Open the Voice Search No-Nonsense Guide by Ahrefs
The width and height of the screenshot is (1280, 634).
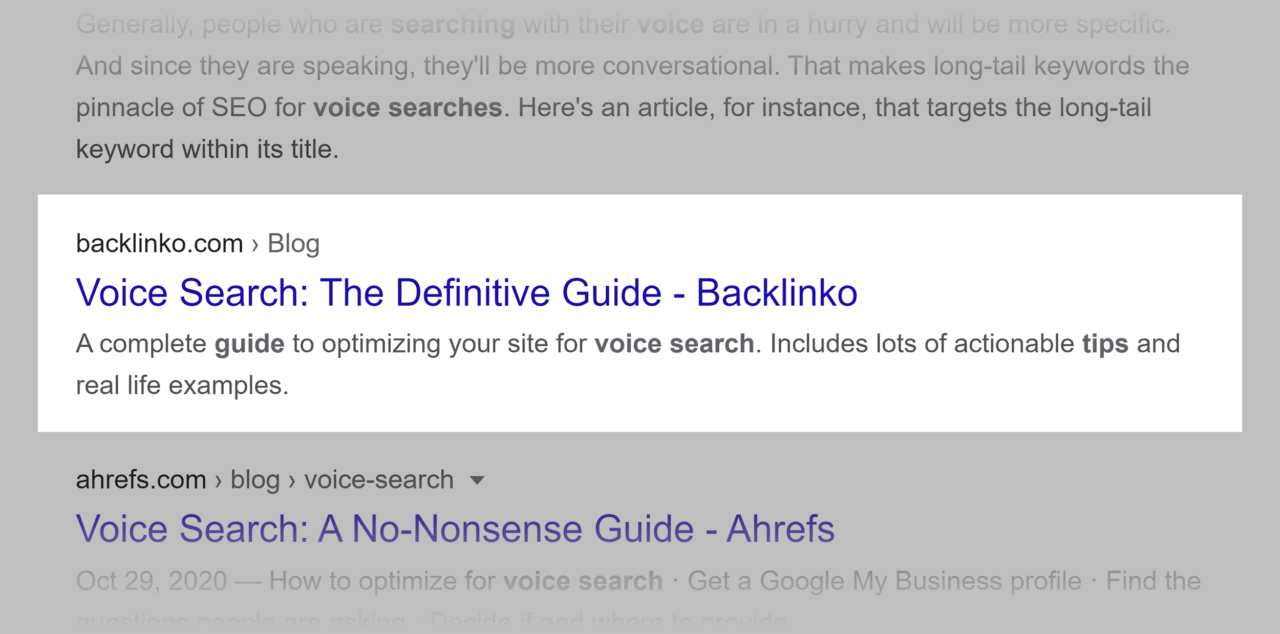(x=455, y=529)
